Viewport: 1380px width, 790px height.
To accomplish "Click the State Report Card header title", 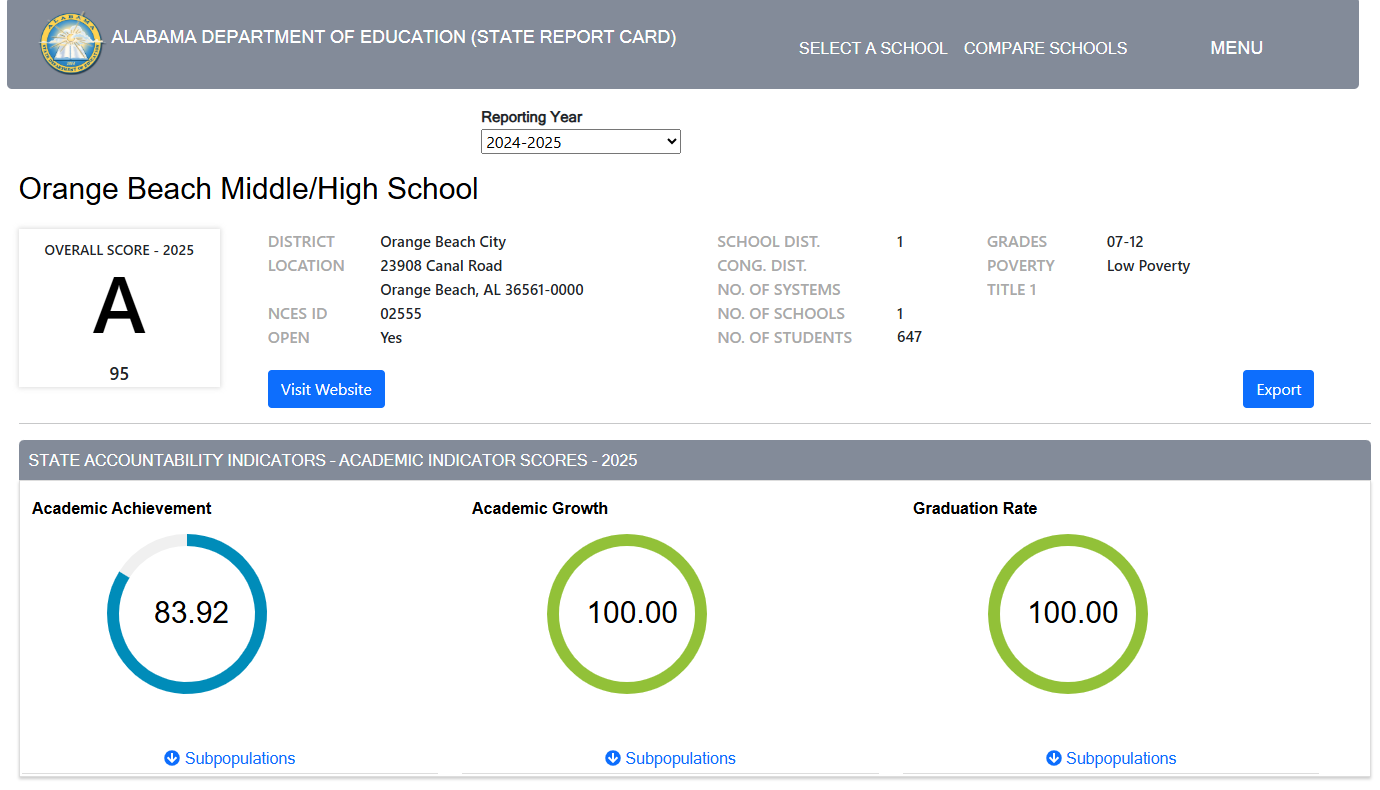I will [396, 36].
